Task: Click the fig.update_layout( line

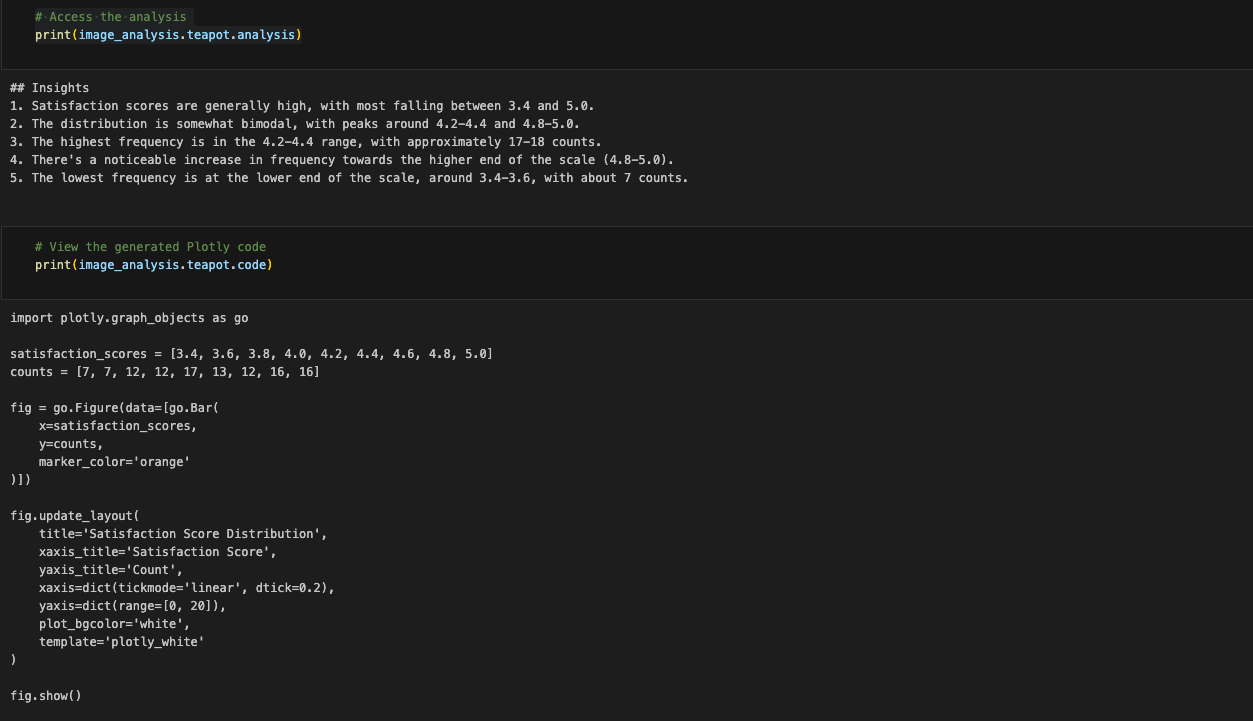Action: click(75, 516)
